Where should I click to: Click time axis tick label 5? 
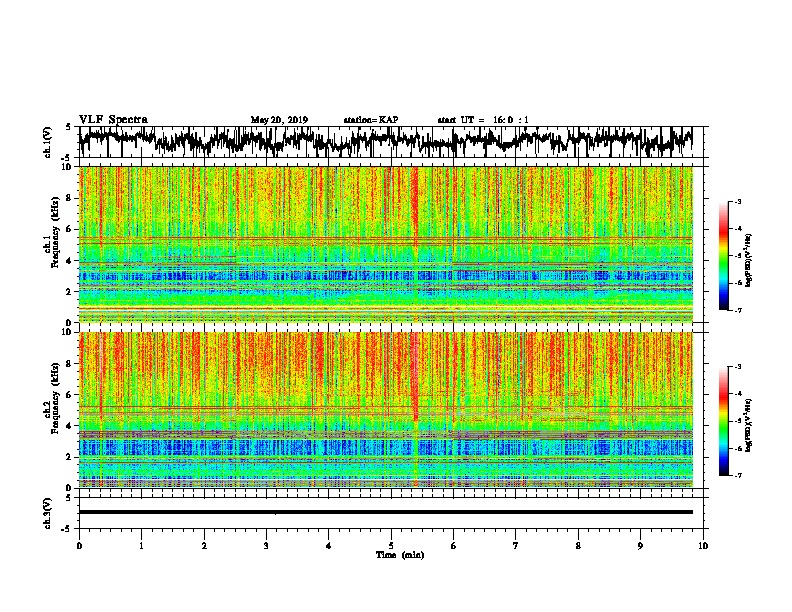tap(391, 546)
